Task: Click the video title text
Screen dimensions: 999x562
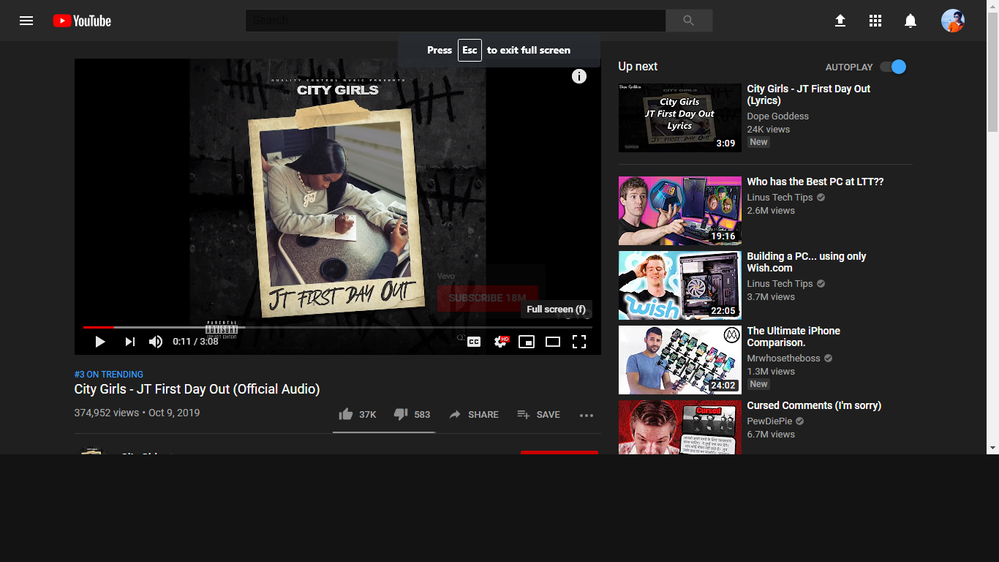Action: pos(197,389)
